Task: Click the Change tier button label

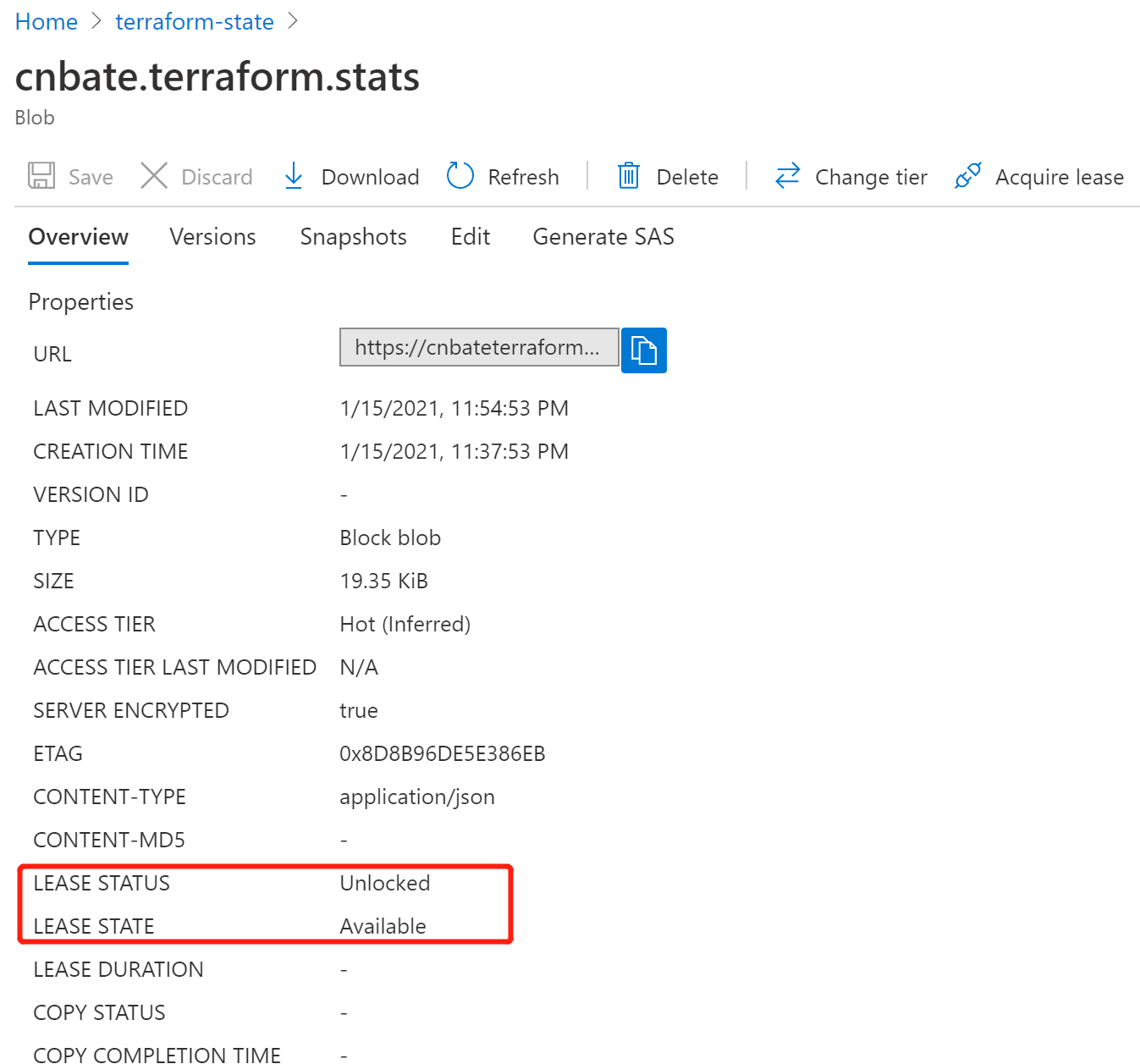Action: click(872, 177)
